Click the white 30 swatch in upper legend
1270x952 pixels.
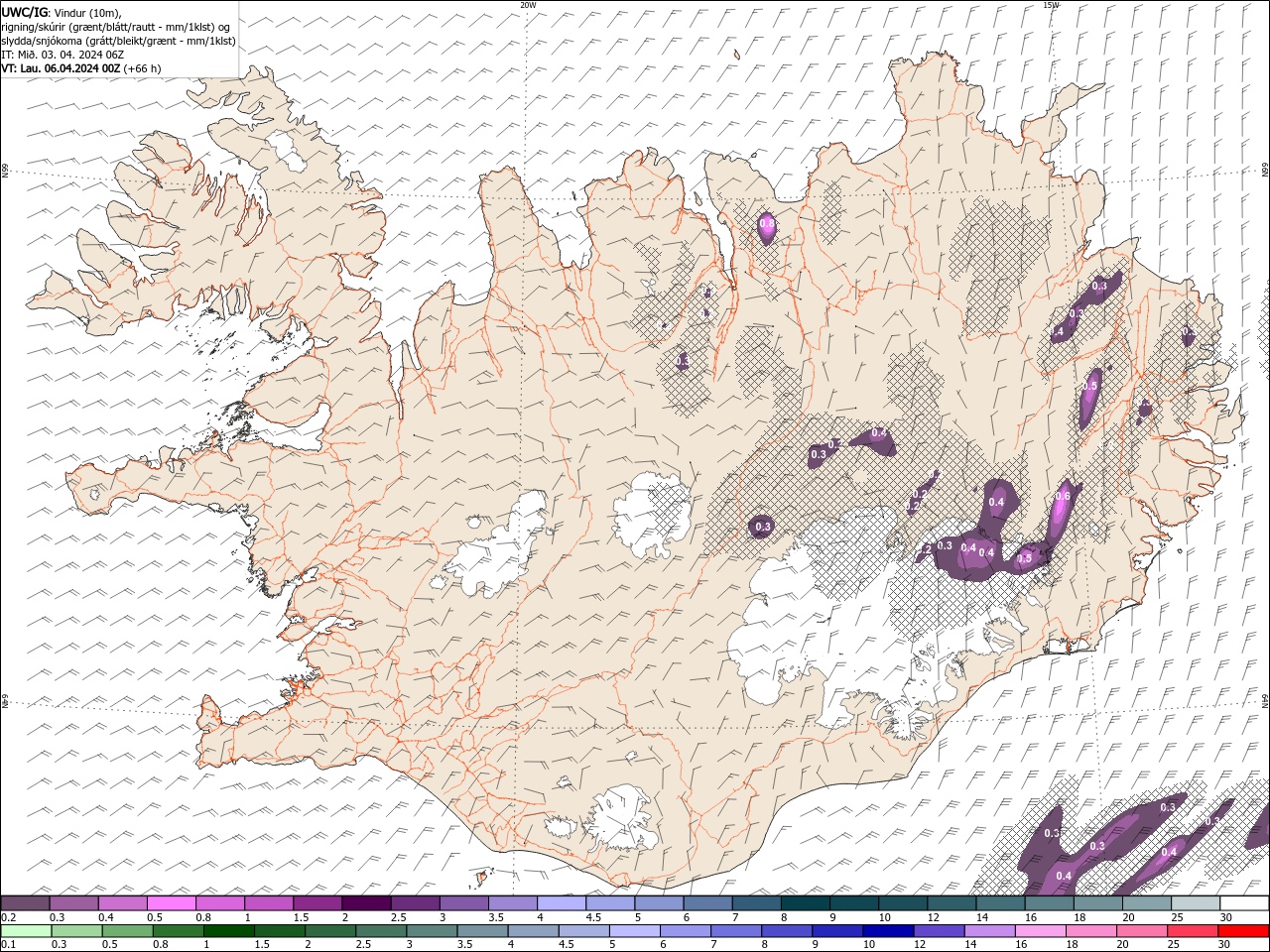[x=1244, y=903]
